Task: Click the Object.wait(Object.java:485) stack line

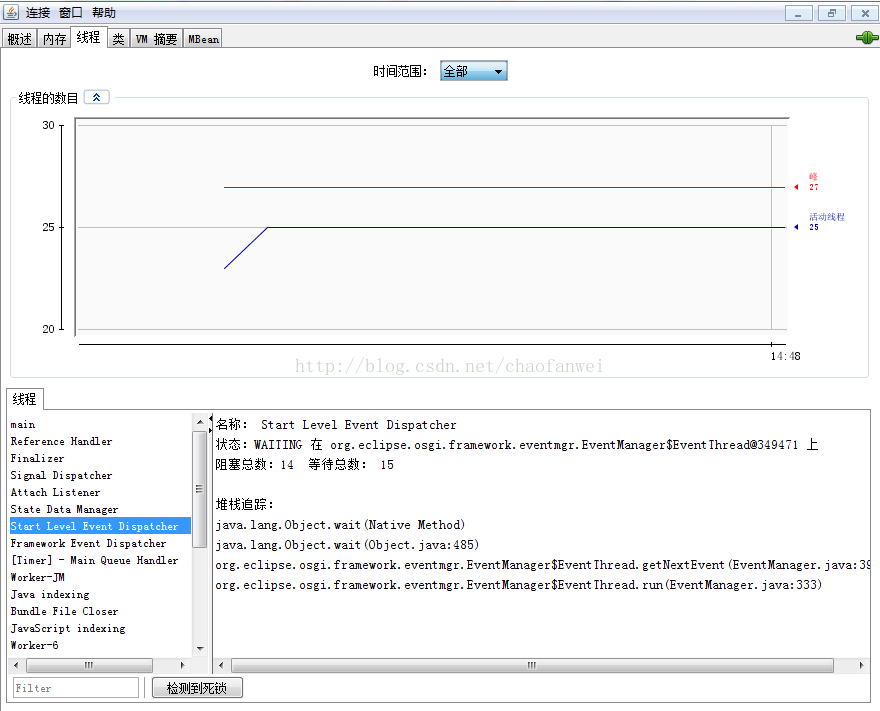Action: coord(347,545)
